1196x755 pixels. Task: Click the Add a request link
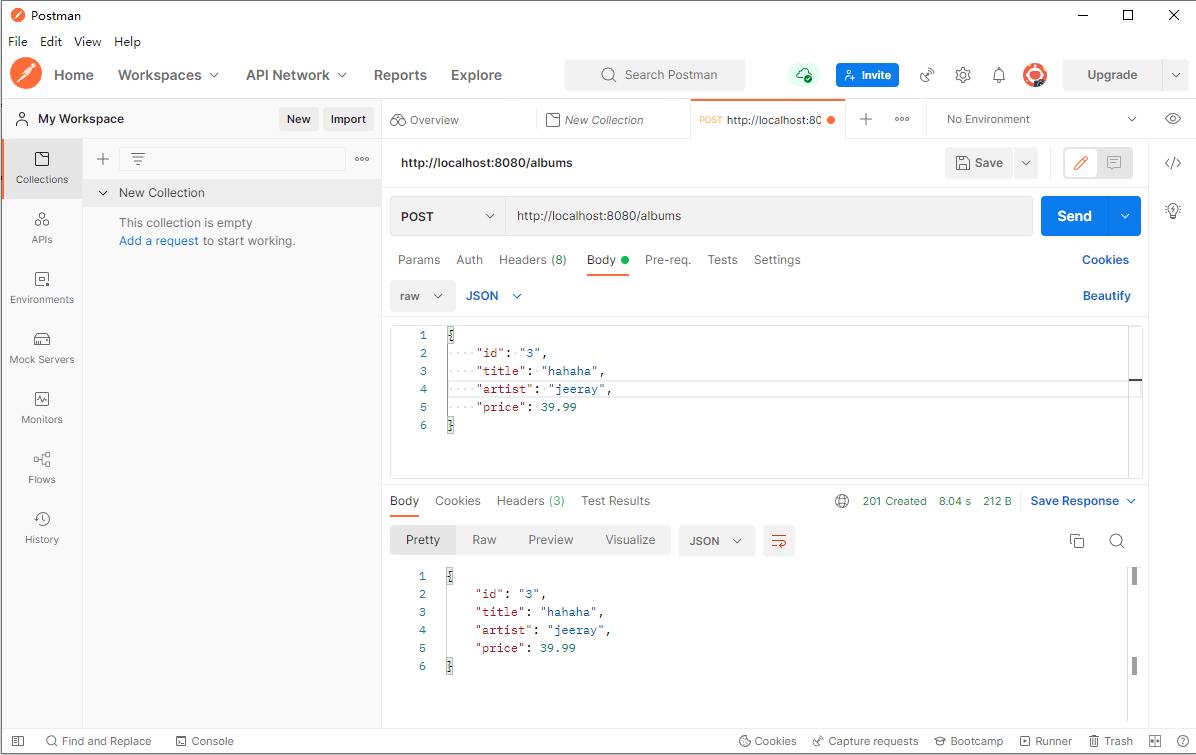(x=158, y=240)
